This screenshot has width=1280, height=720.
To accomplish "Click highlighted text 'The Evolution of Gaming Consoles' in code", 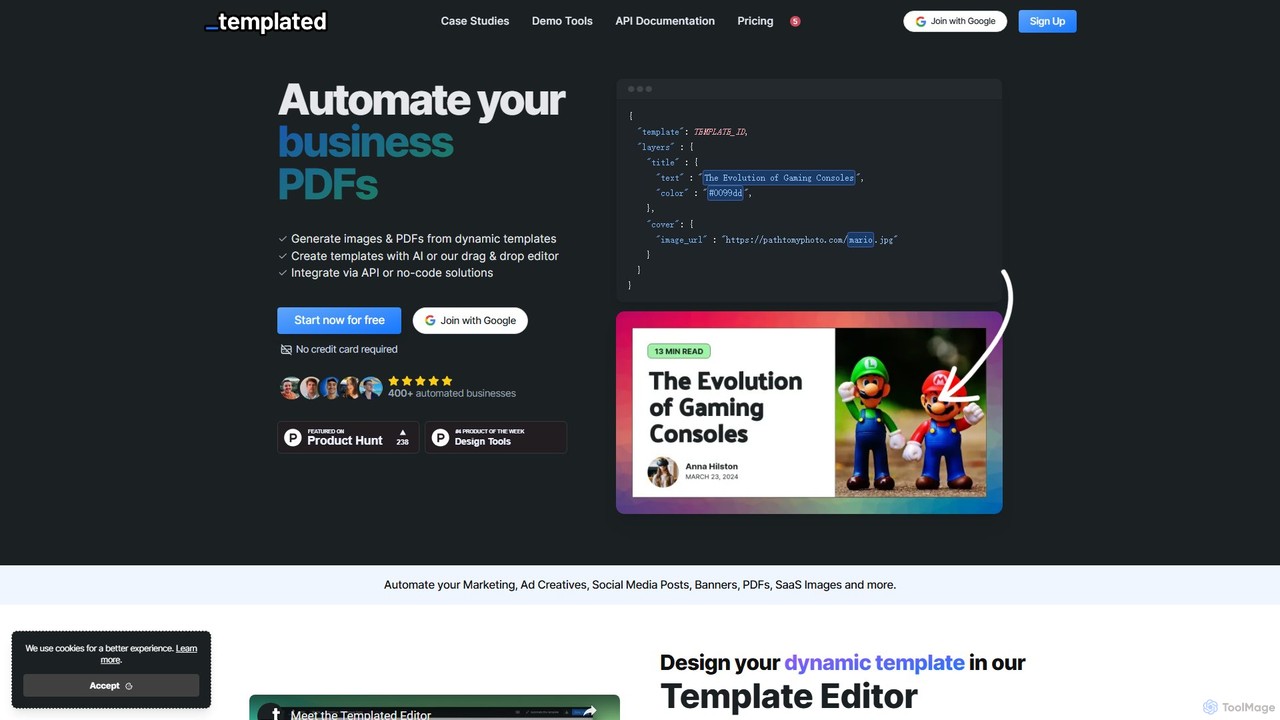I will 779,178.
